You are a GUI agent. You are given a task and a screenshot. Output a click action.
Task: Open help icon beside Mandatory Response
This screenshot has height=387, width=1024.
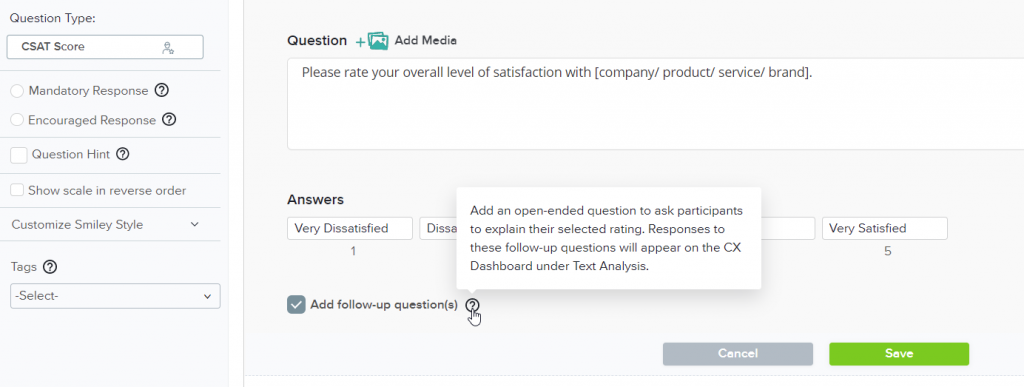click(x=162, y=91)
